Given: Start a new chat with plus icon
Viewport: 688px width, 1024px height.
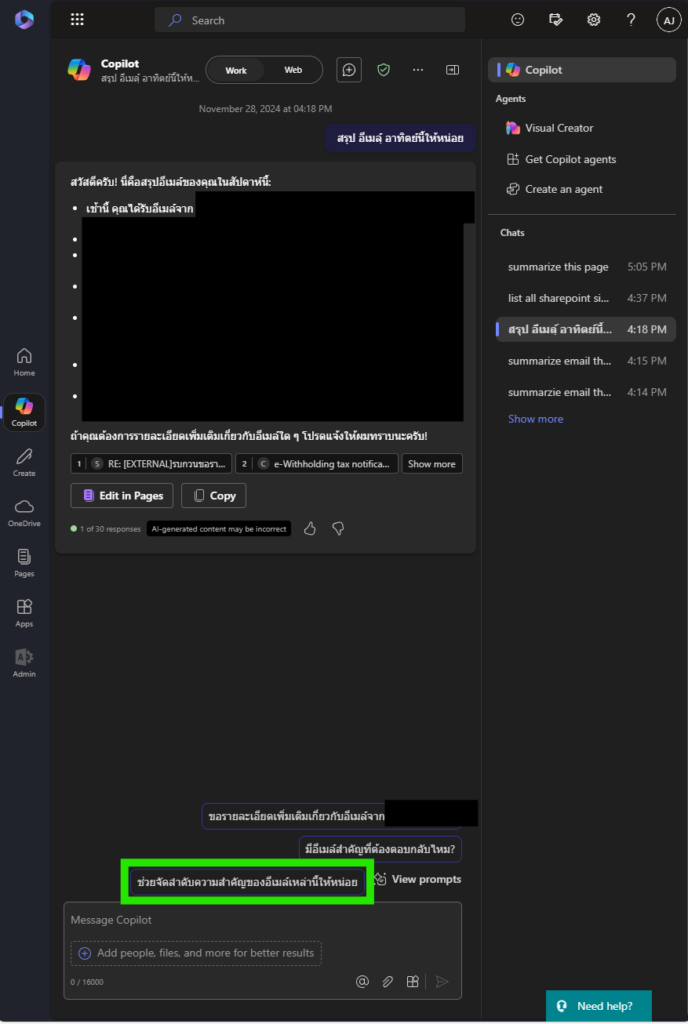Looking at the screenshot, I should (x=349, y=70).
